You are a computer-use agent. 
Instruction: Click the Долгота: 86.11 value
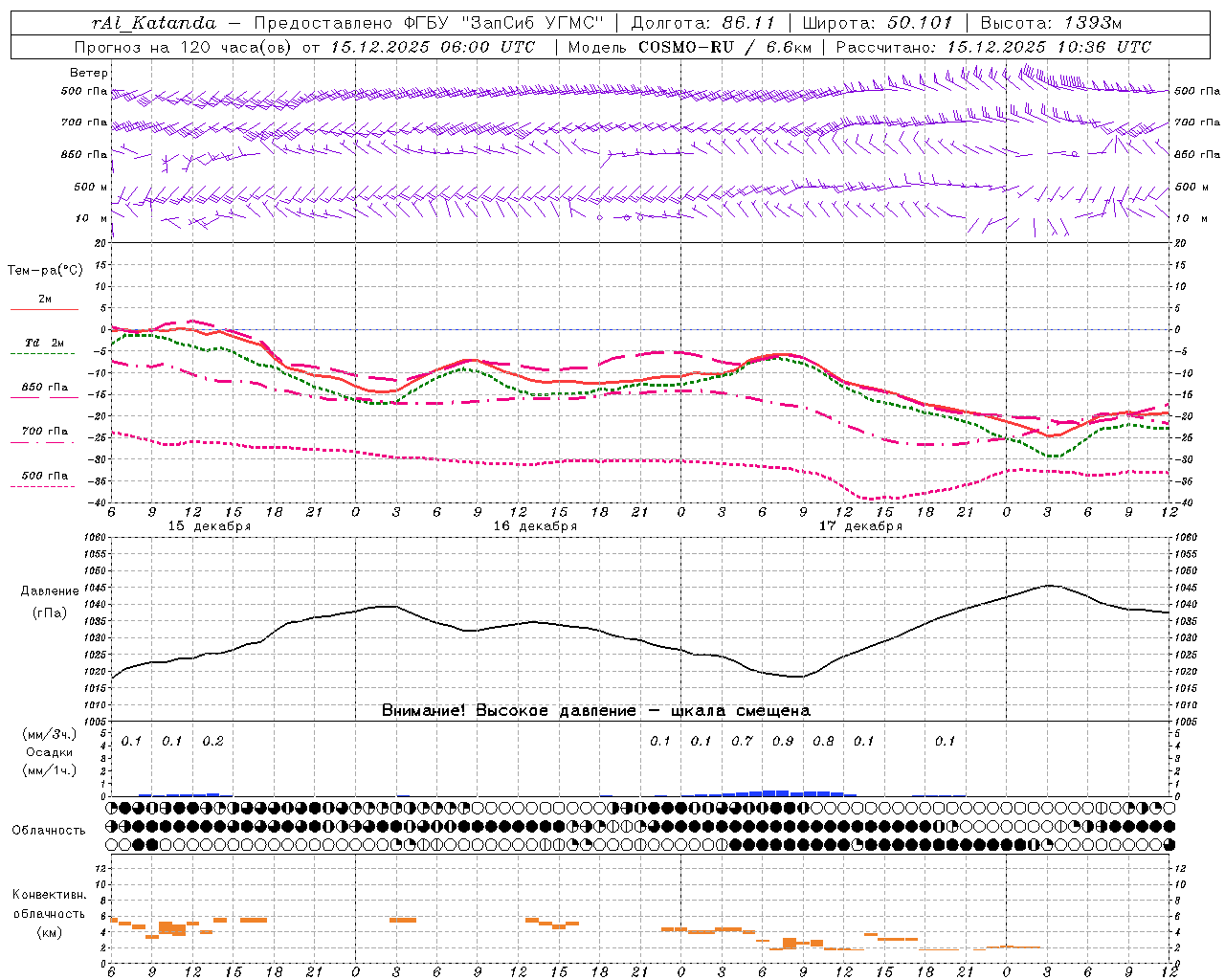point(703,23)
